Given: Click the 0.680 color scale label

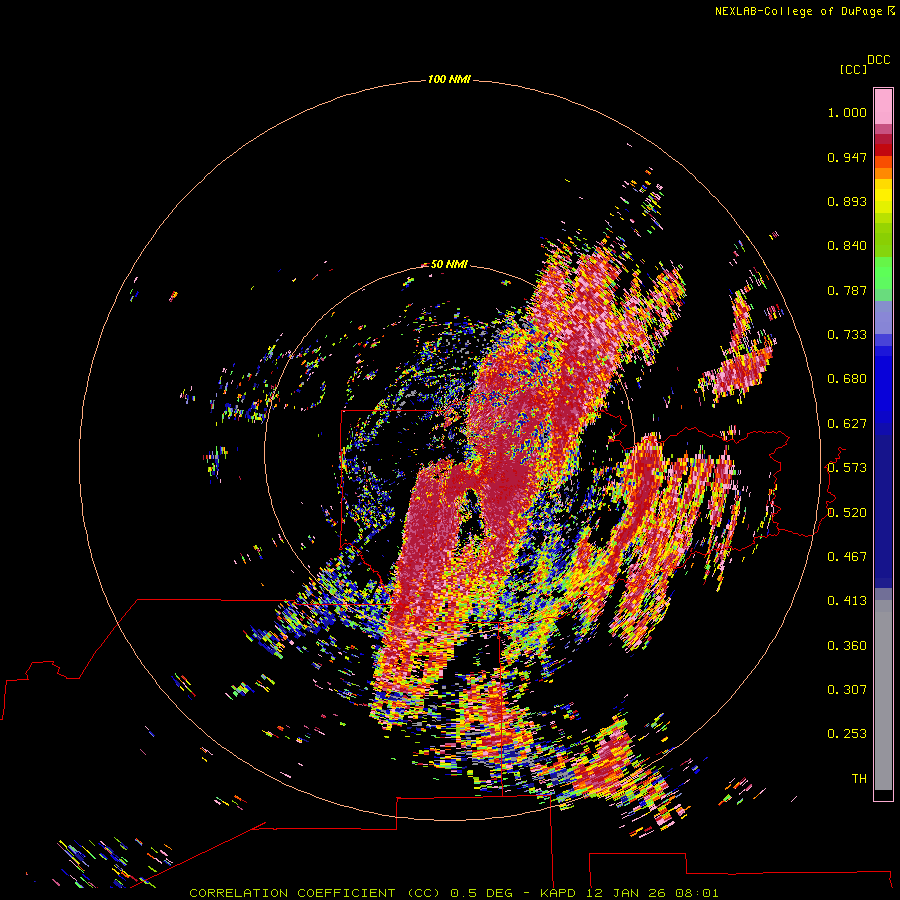Looking at the screenshot, I should point(847,379).
